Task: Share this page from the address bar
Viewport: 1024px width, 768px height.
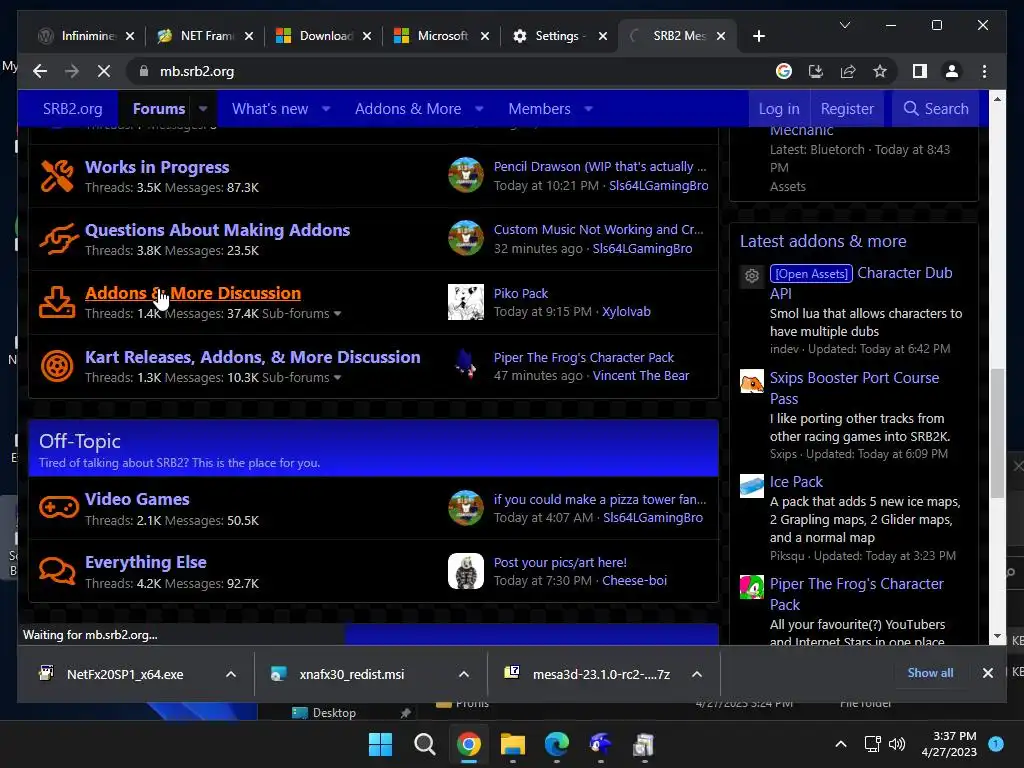Action: coord(848,71)
